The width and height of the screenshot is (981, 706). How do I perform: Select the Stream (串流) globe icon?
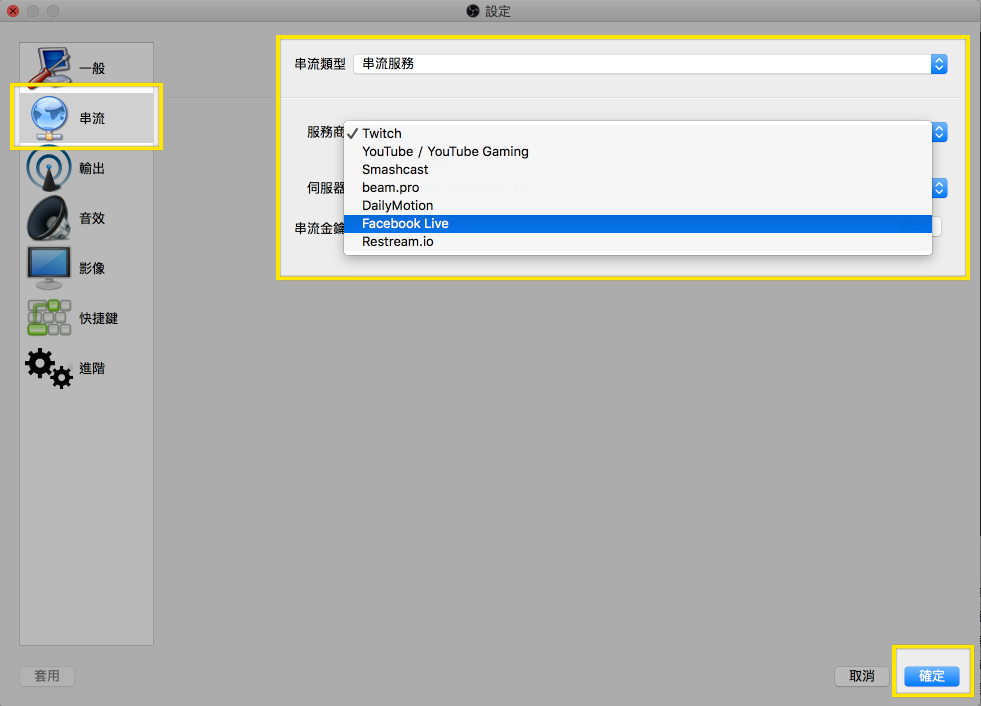coord(49,118)
